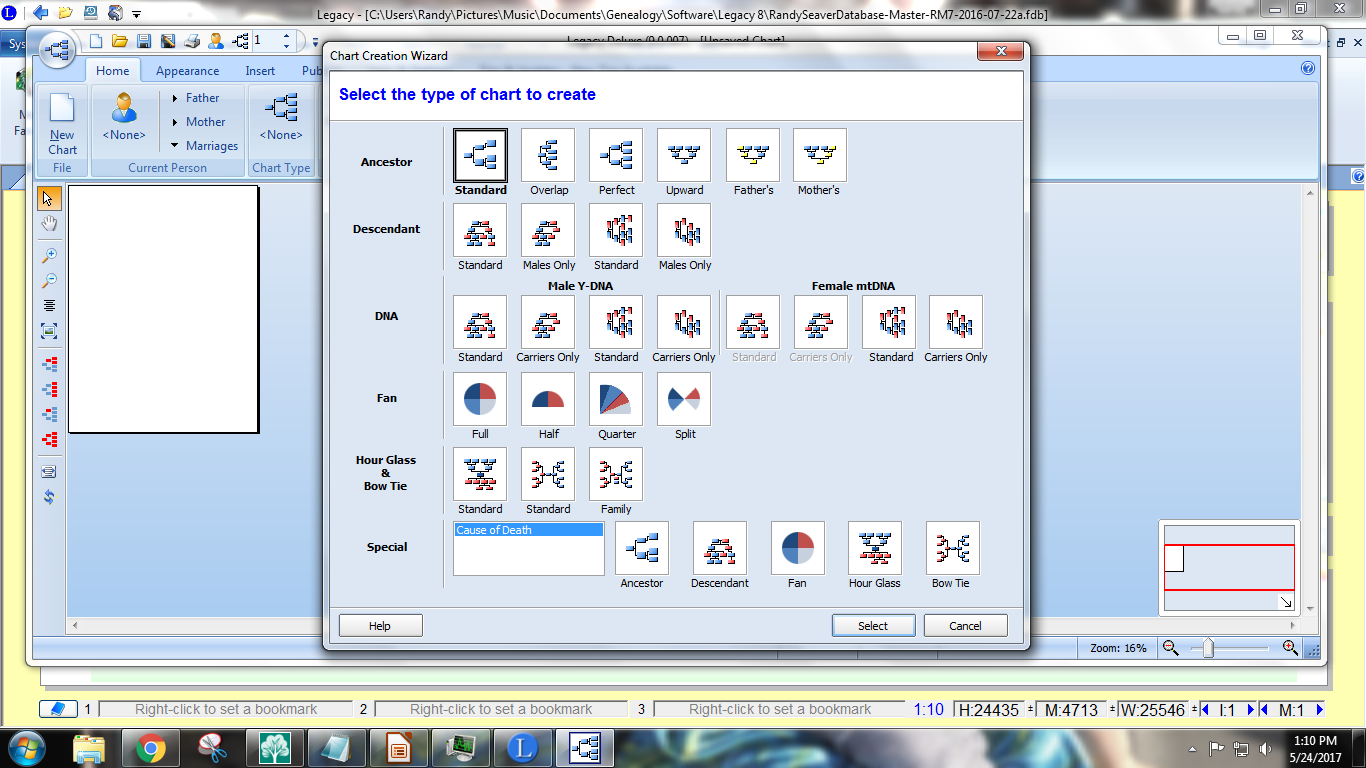Select Female mtDNA Carriers Only chart

(x=956, y=322)
